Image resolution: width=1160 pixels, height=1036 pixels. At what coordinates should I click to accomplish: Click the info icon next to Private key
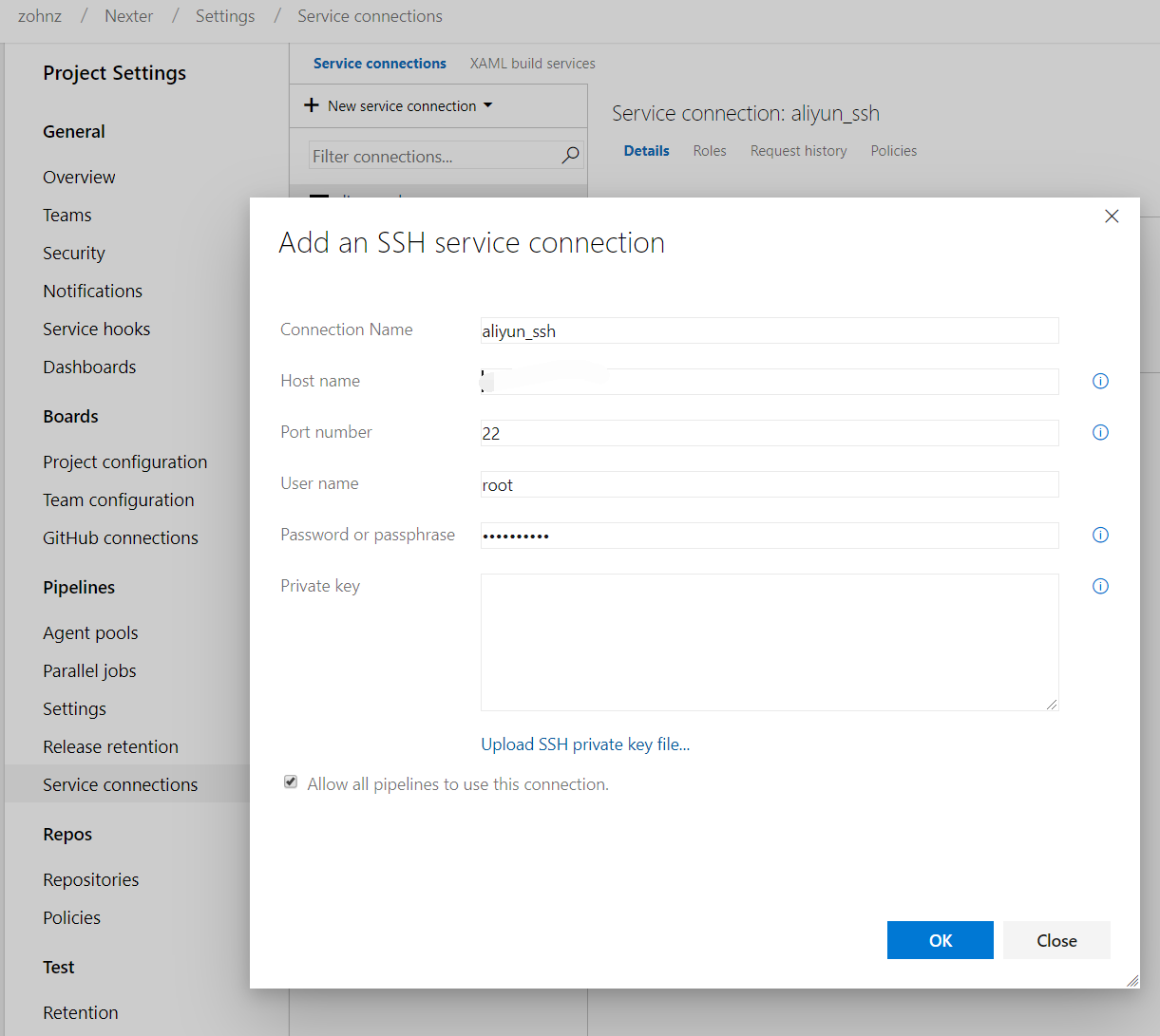pos(1100,587)
